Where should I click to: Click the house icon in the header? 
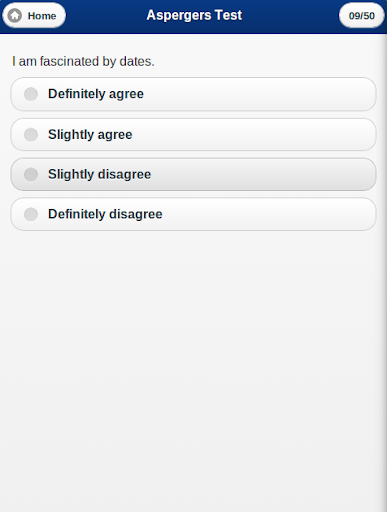15,15
